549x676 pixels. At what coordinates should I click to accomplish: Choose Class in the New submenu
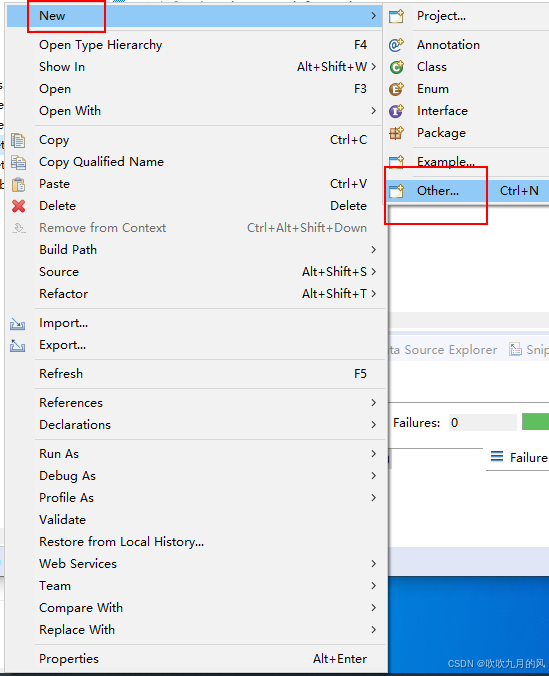coord(467,67)
